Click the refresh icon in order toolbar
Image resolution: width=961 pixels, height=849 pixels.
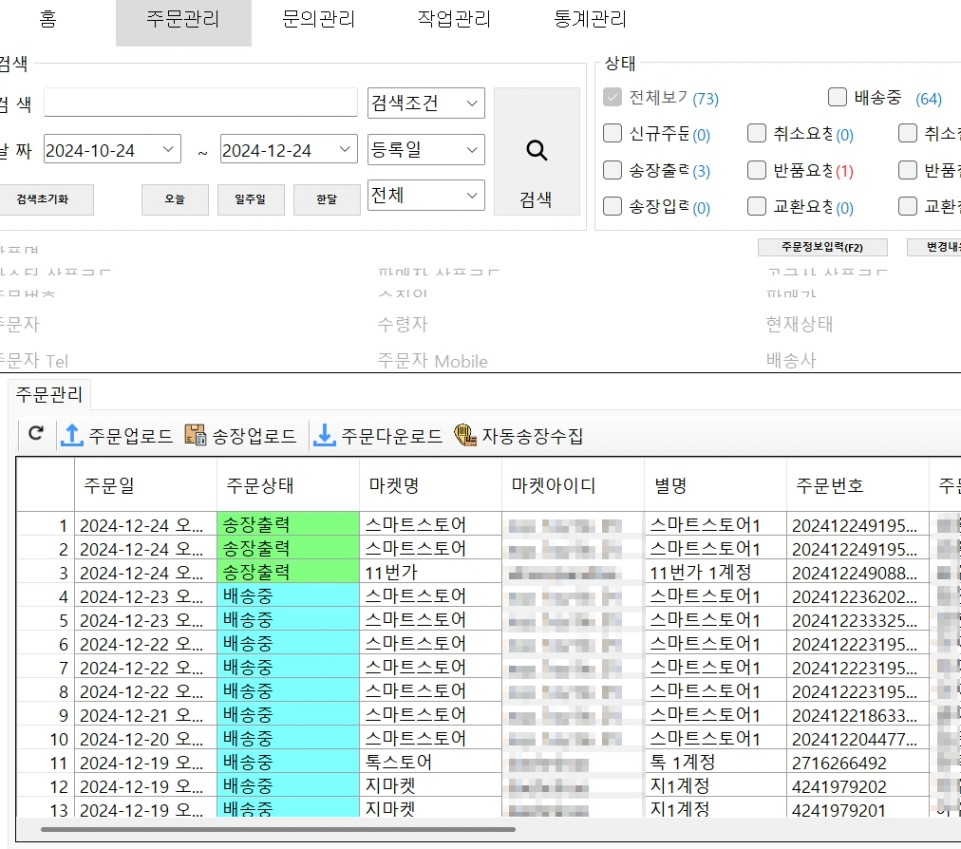(x=36, y=435)
